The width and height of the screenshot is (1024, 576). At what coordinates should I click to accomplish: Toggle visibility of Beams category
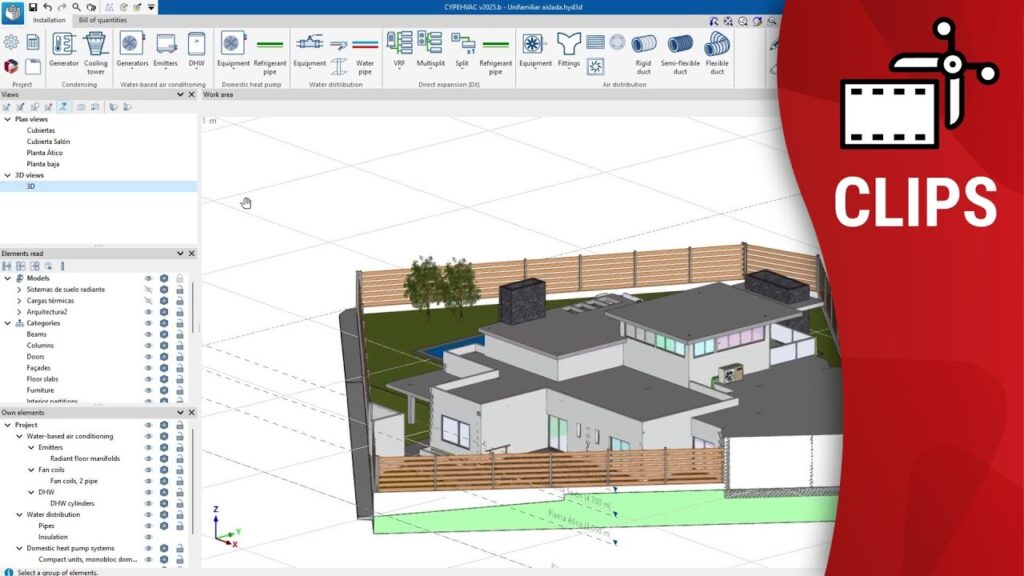pos(149,335)
